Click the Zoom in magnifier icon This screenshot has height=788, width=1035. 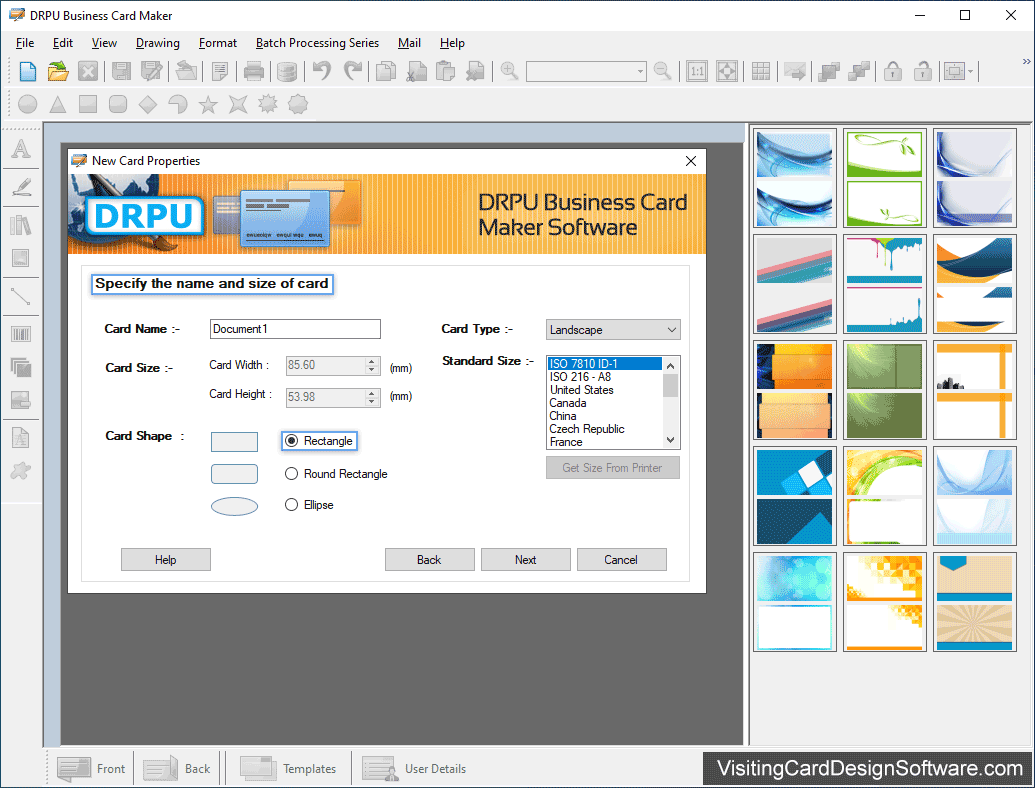click(509, 70)
